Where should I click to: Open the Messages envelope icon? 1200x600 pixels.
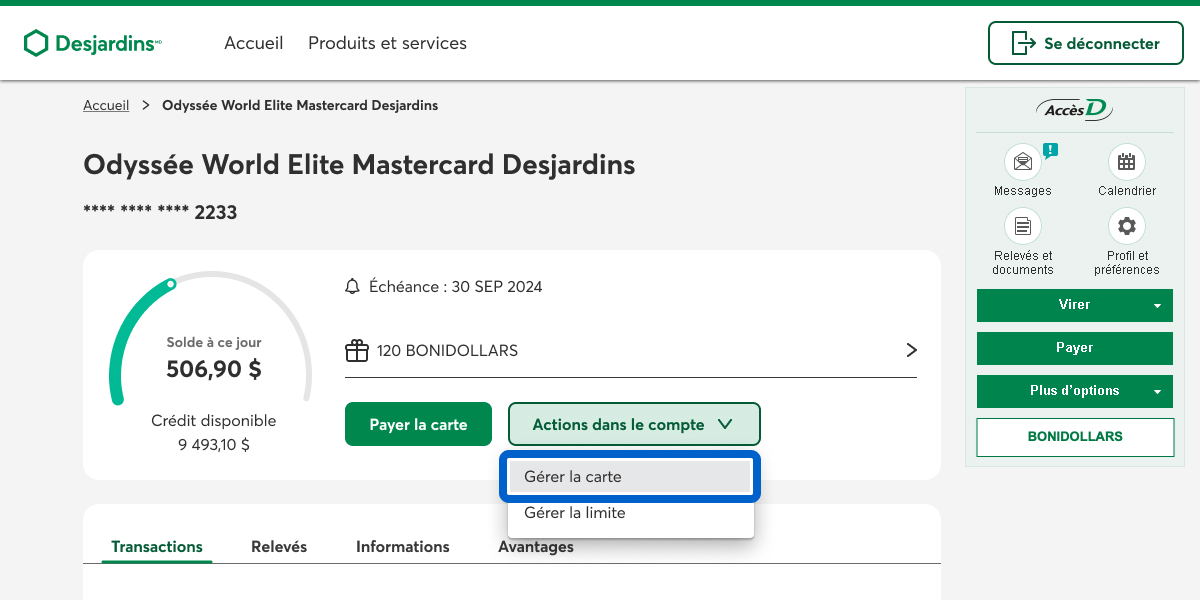tap(1022, 162)
